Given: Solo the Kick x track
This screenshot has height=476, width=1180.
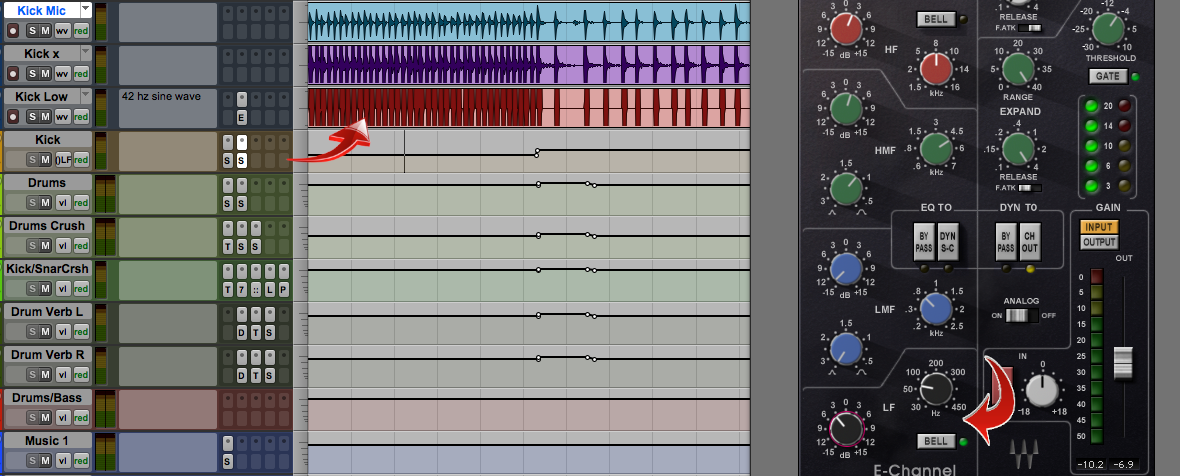Looking at the screenshot, I should (30, 73).
